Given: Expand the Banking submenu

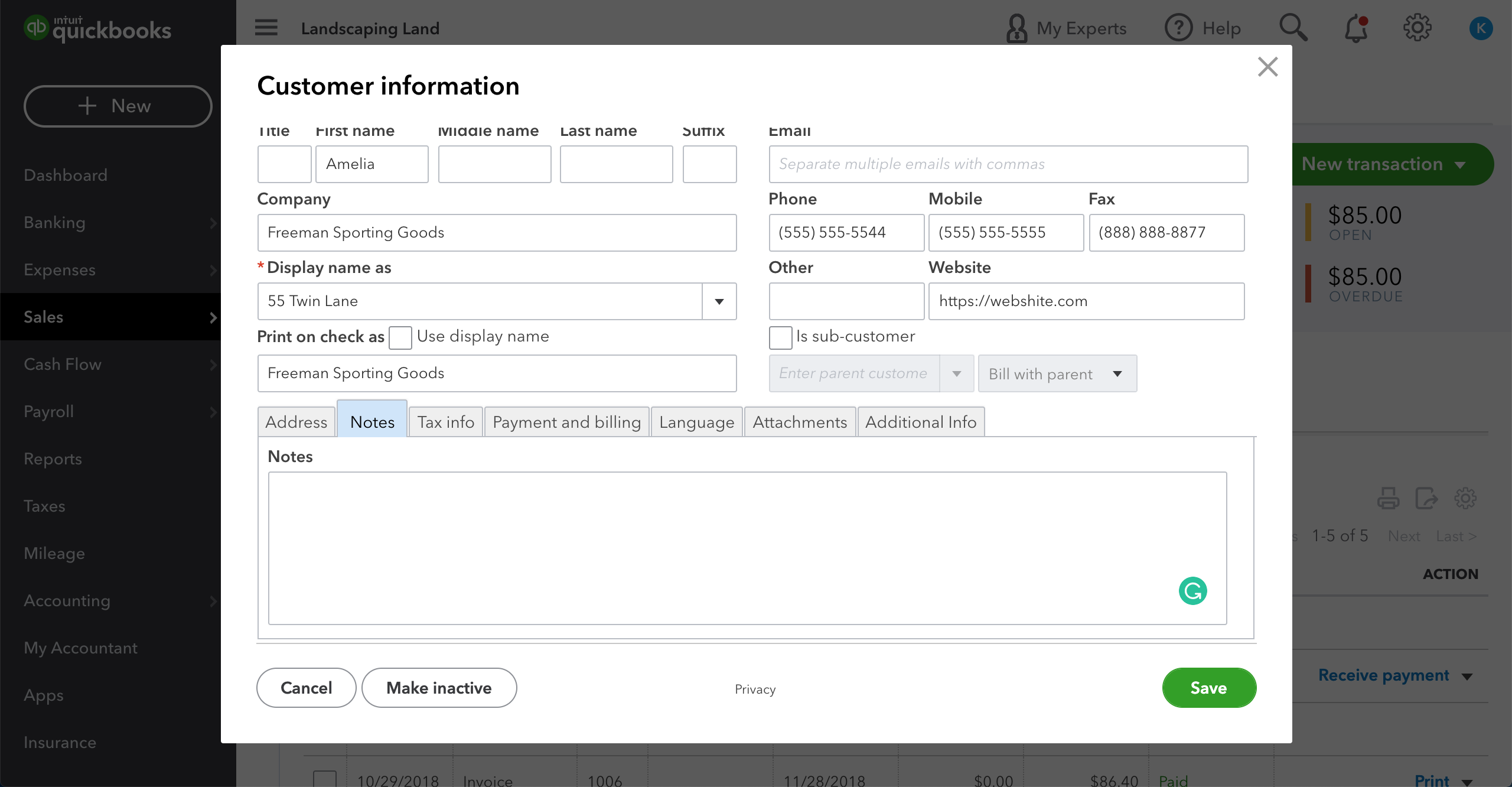Looking at the screenshot, I should point(213,223).
